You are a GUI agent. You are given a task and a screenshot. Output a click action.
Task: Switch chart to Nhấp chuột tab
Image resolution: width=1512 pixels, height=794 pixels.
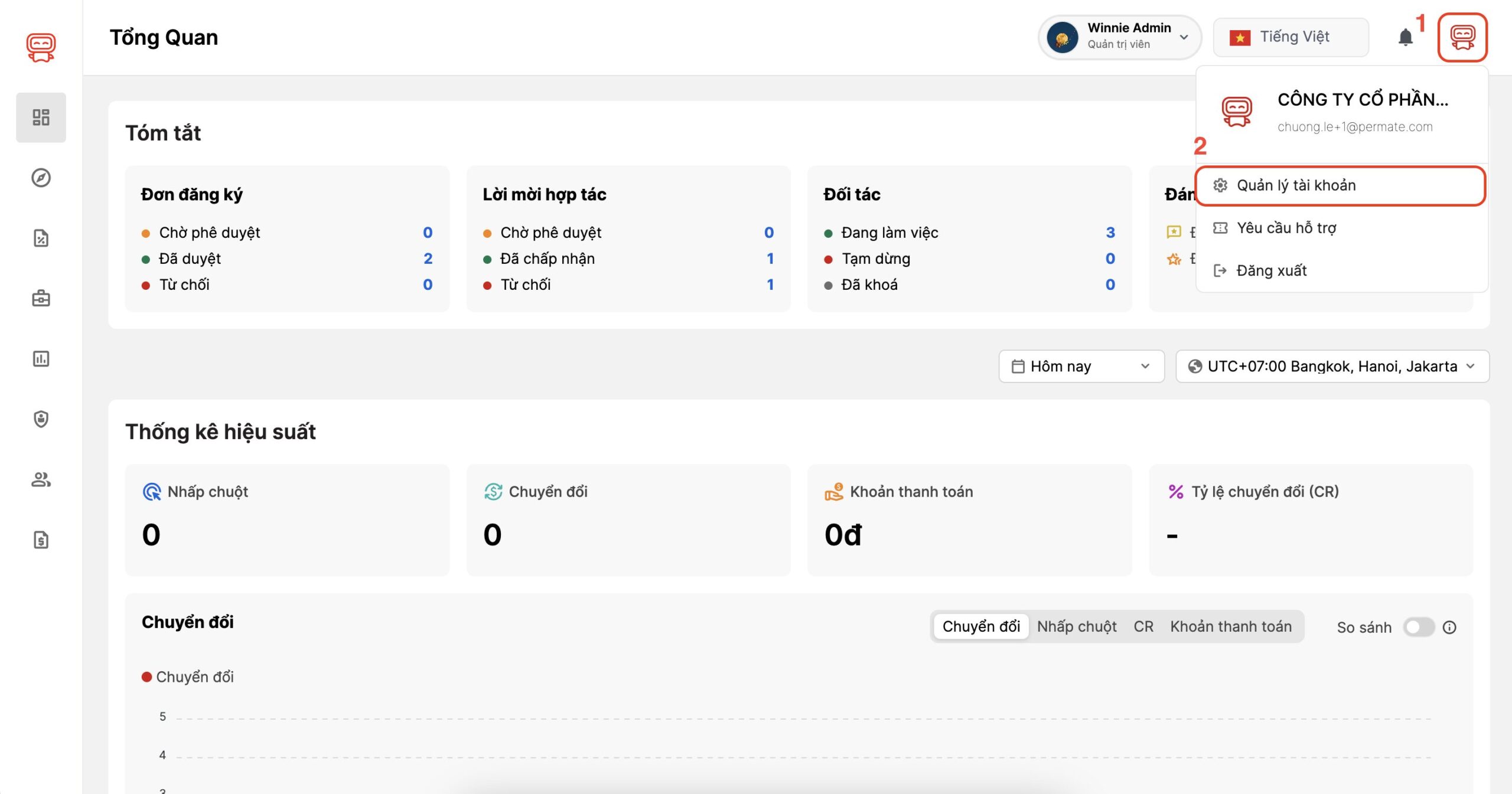(1076, 626)
